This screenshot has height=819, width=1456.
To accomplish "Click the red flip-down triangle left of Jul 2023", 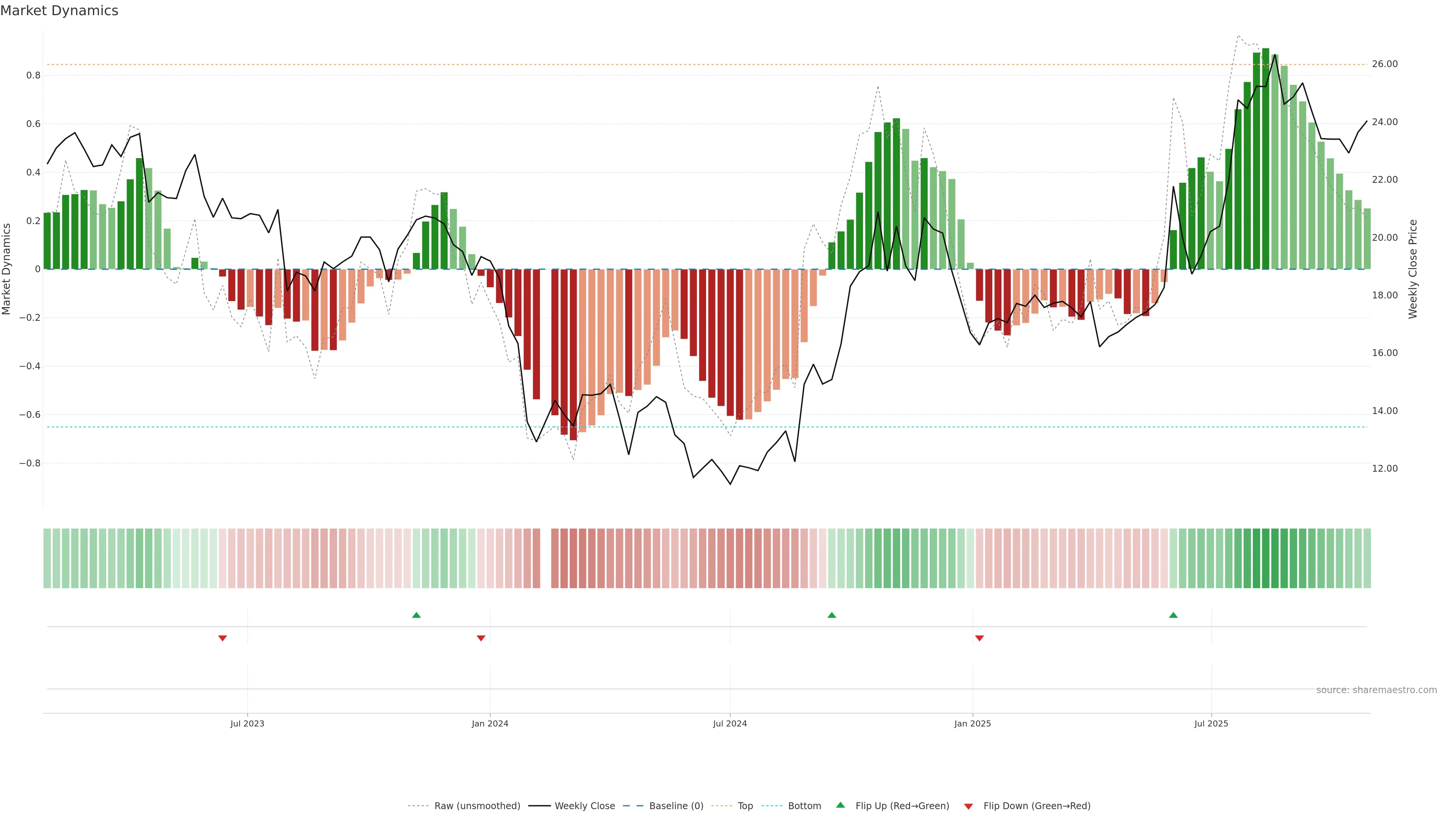I will pos(223,638).
